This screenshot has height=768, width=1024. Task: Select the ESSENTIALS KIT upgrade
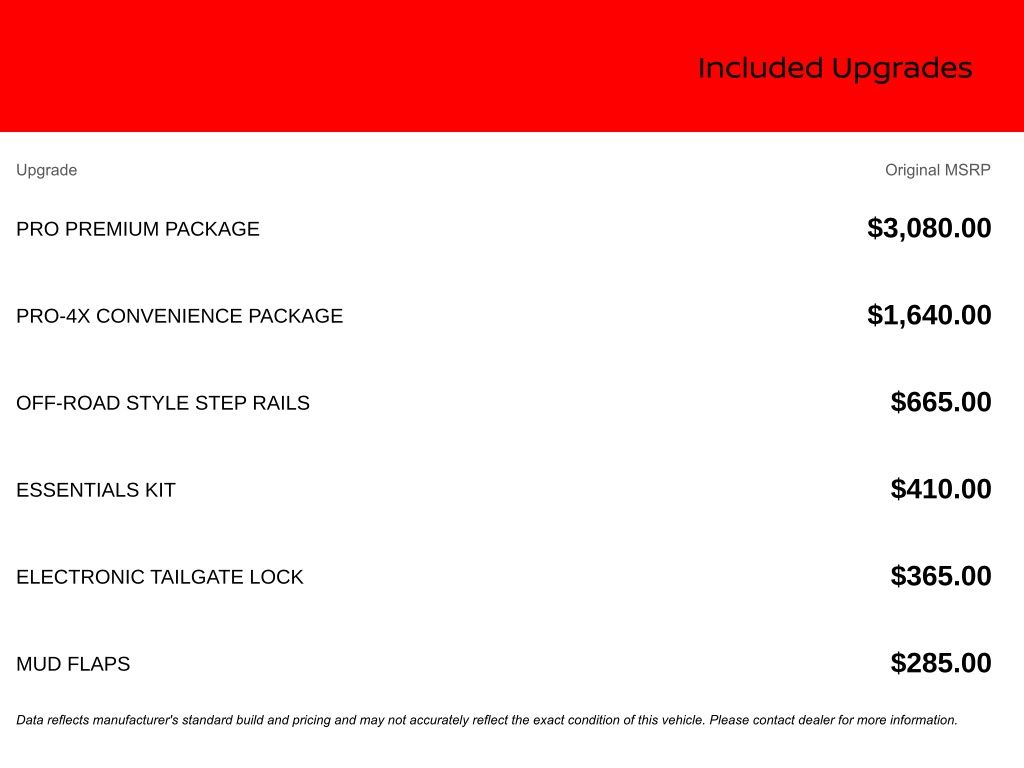pos(96,490)
